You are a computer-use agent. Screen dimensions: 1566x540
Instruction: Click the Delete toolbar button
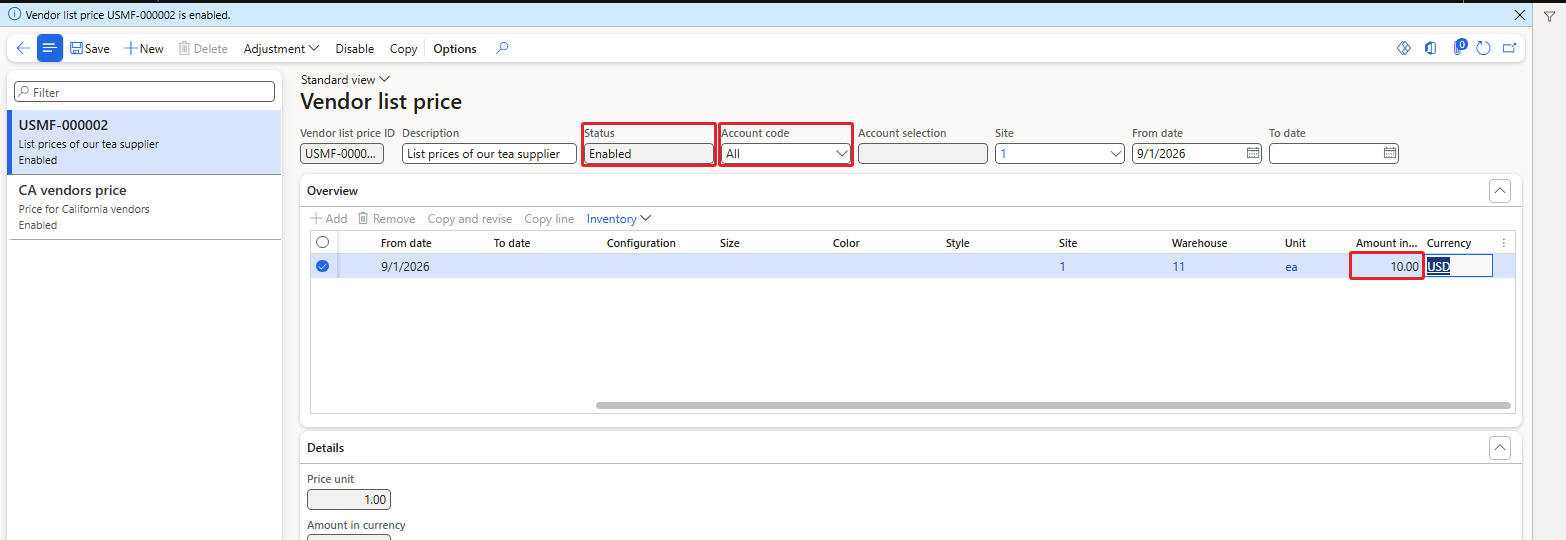(203, 48)
